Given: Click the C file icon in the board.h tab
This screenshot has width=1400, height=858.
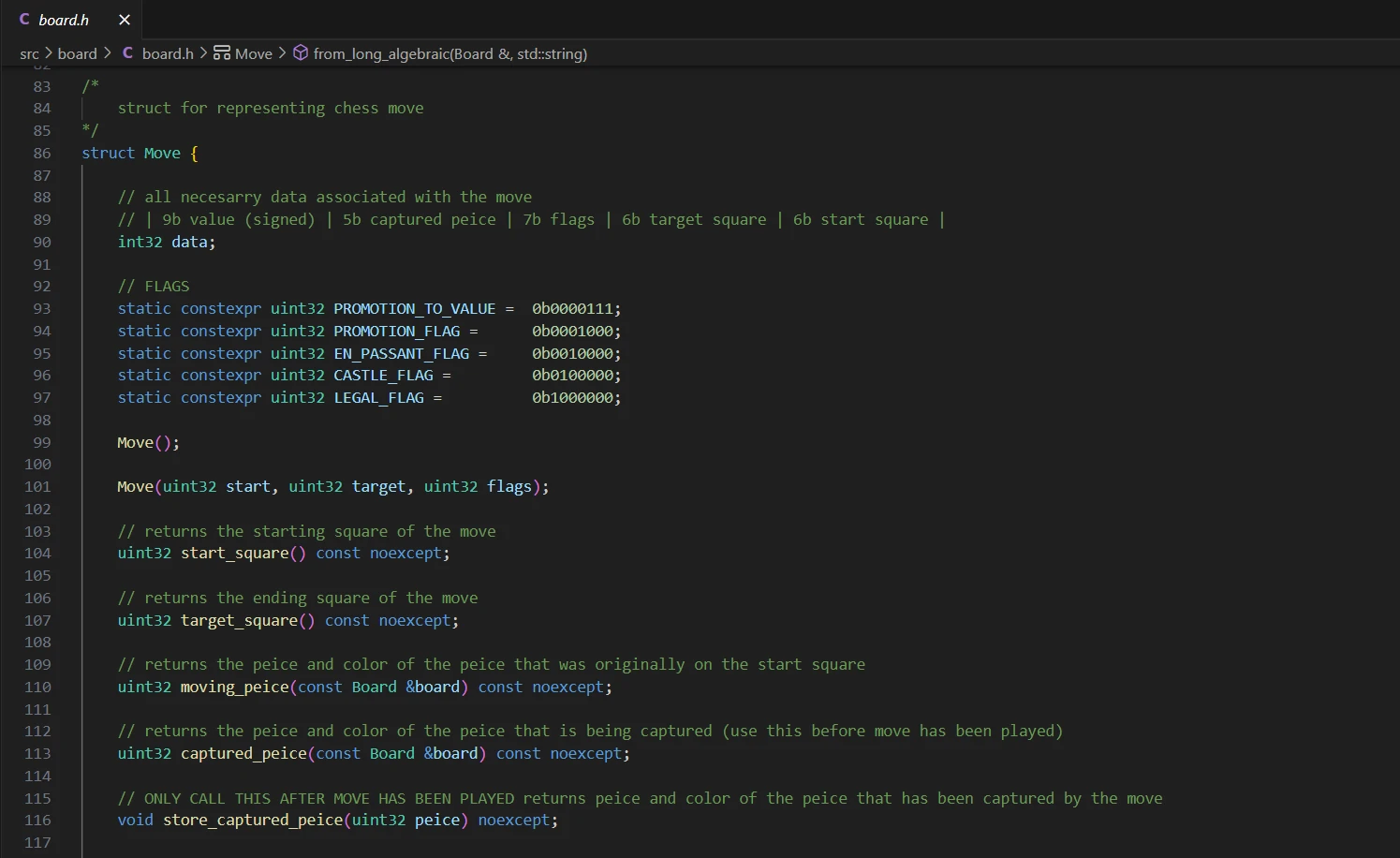Looking at the screenshot, I should (24, 20).
